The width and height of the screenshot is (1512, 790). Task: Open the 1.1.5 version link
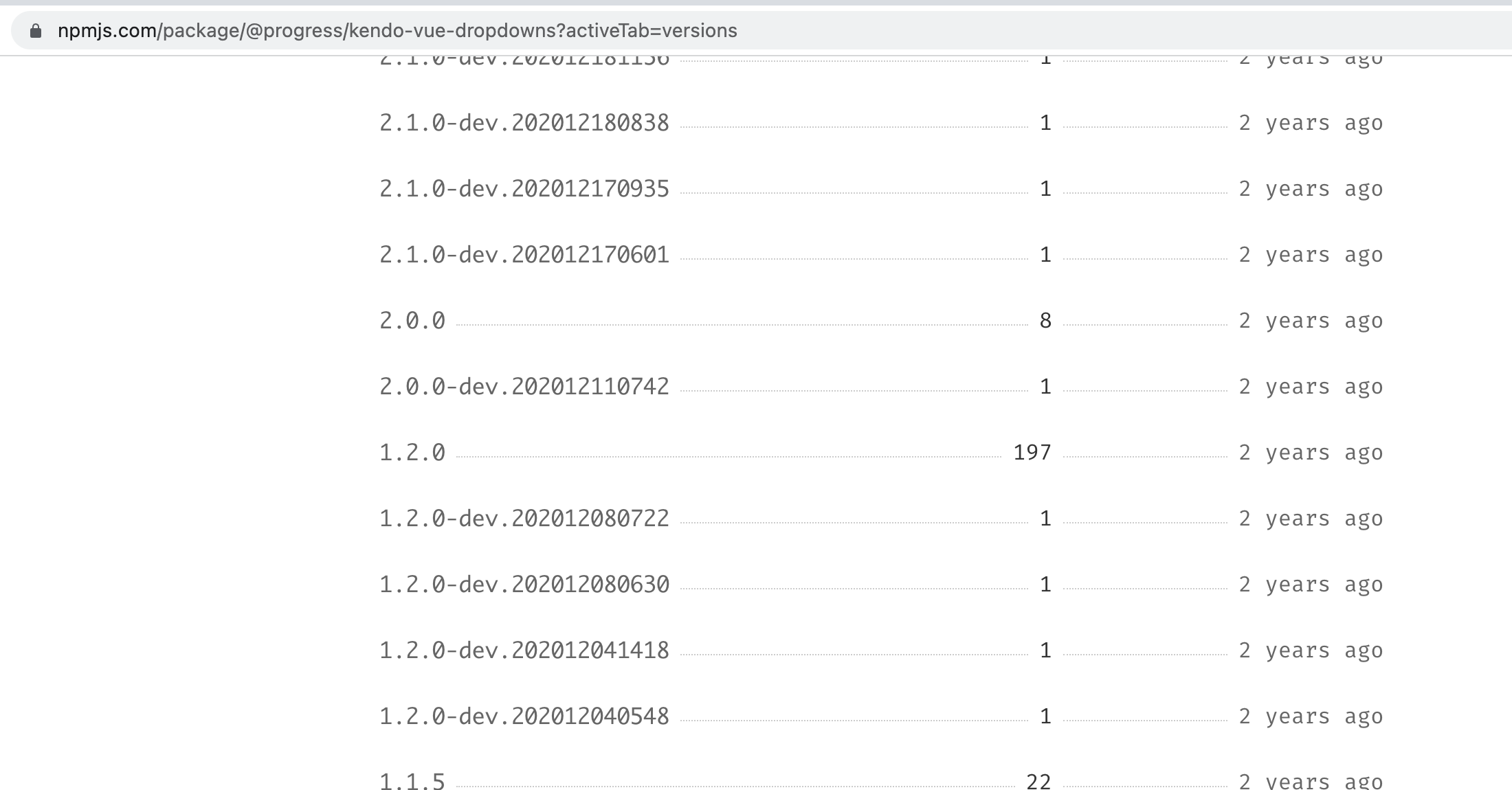click(412, 781)
